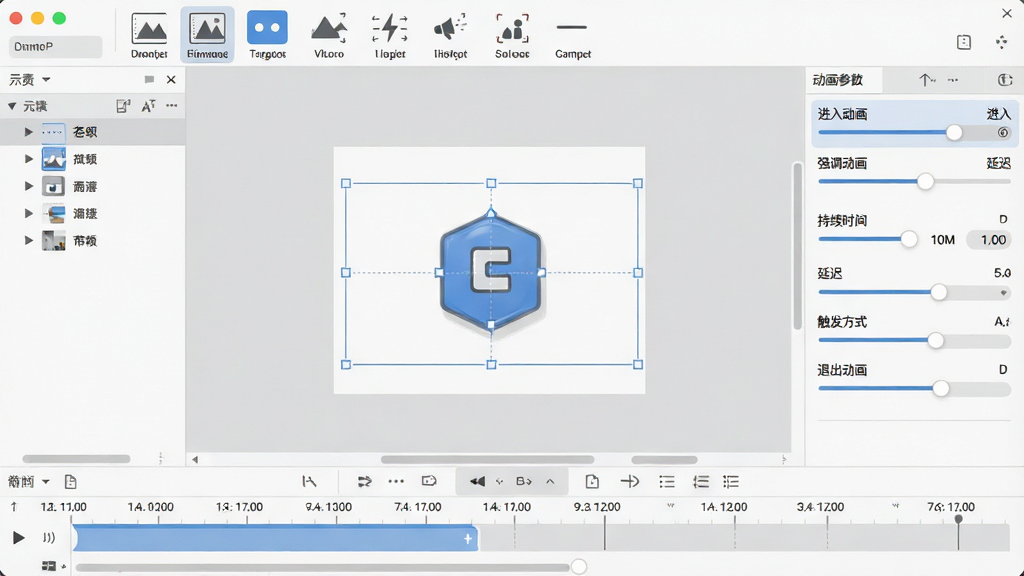Click the circular icon right of 进入动画 slider
The height and width of the screenshot is (576, 1024).
coord(1003,133)
